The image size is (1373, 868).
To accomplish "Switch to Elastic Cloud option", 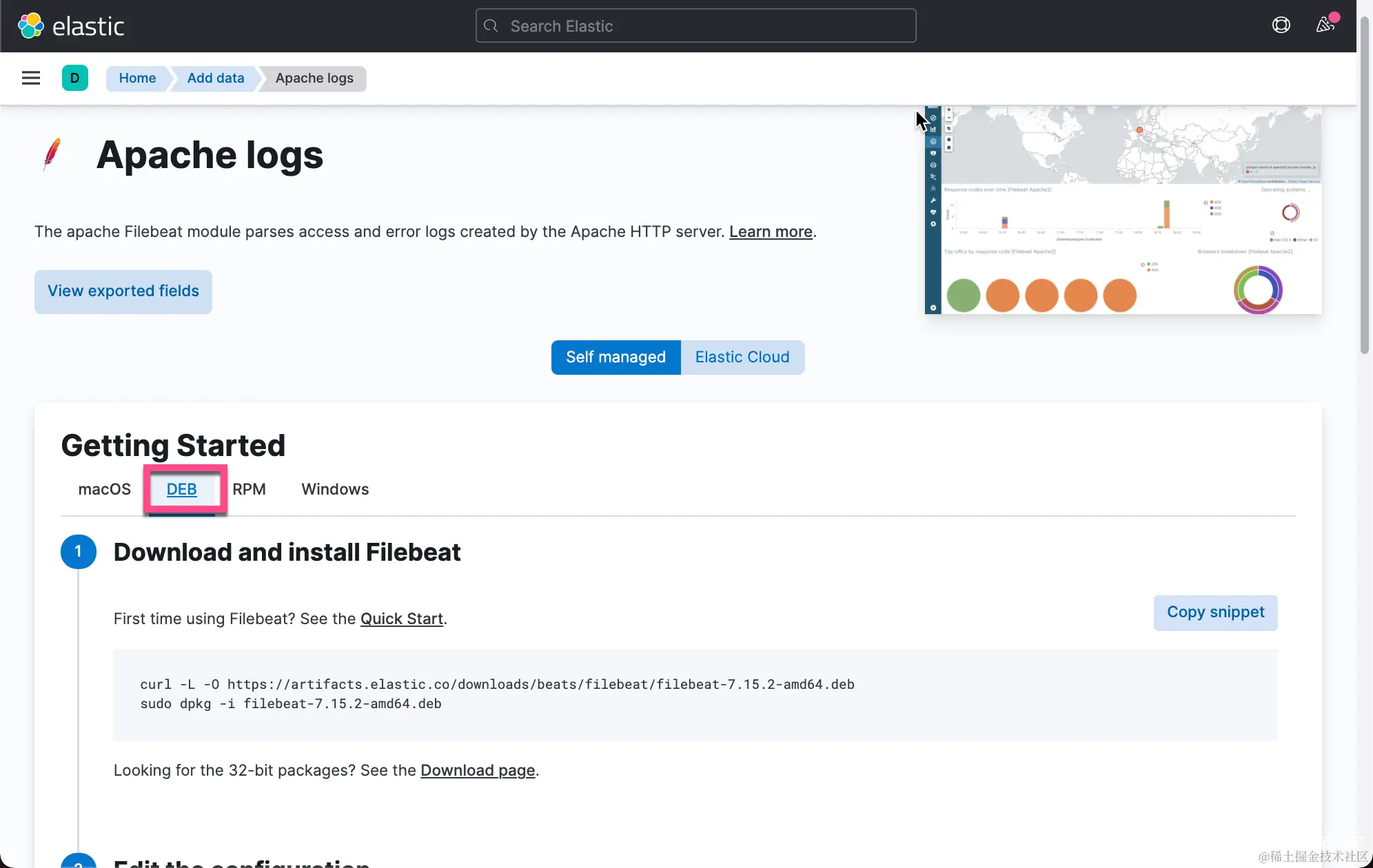I will click(x=742, y=357).
